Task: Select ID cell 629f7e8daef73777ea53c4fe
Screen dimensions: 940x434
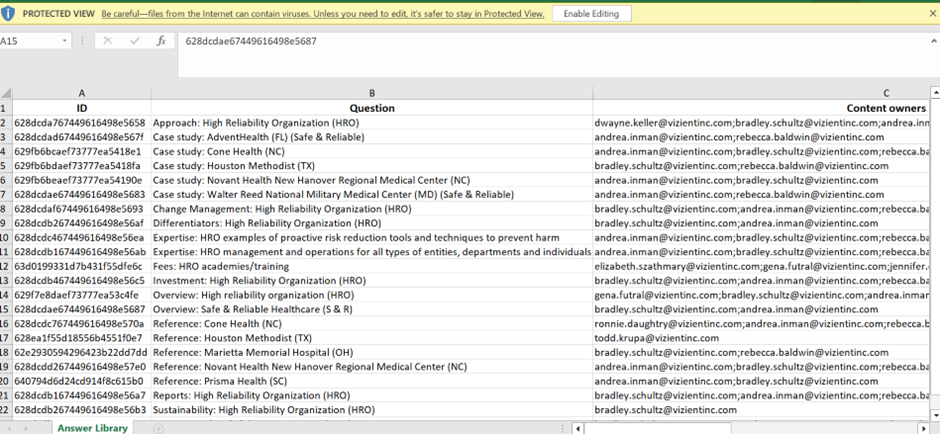Action: 82,295
